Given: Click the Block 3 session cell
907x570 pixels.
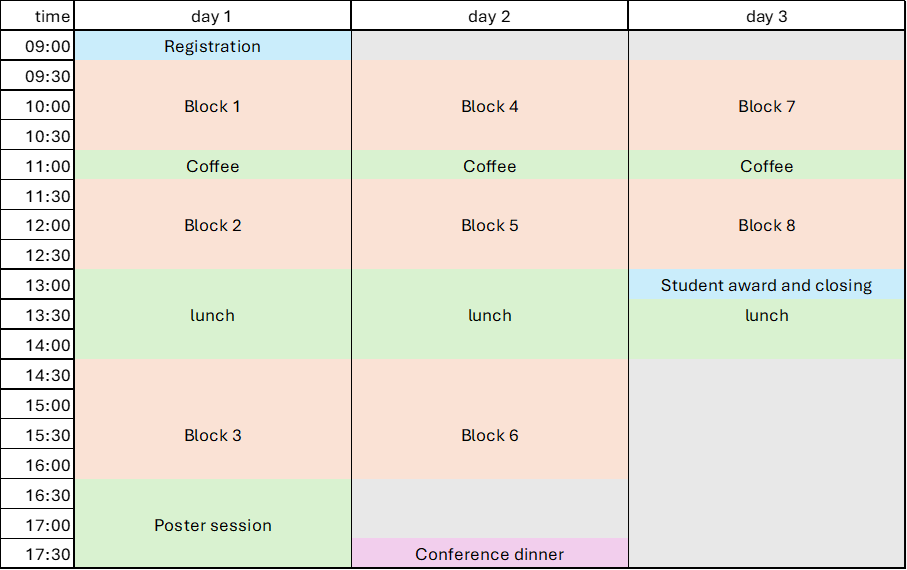Looking at the screenshot, I should (213, 435).
